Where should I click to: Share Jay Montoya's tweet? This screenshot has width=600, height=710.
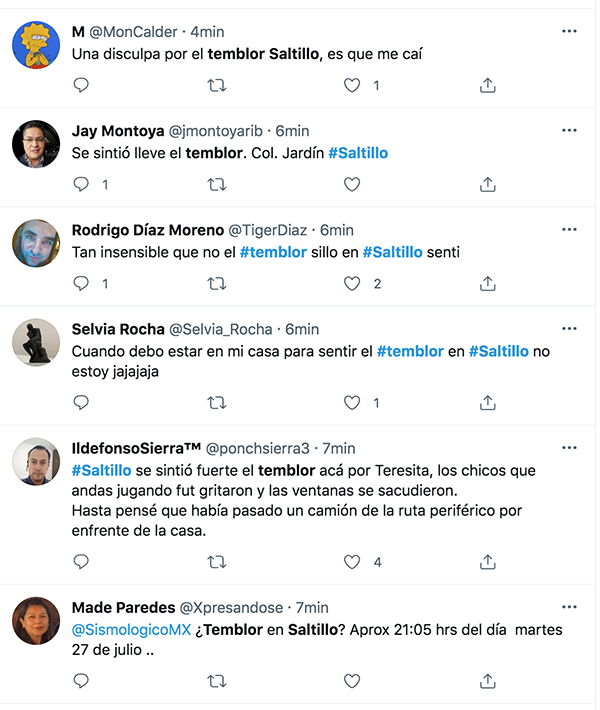(x=487, y=184)
